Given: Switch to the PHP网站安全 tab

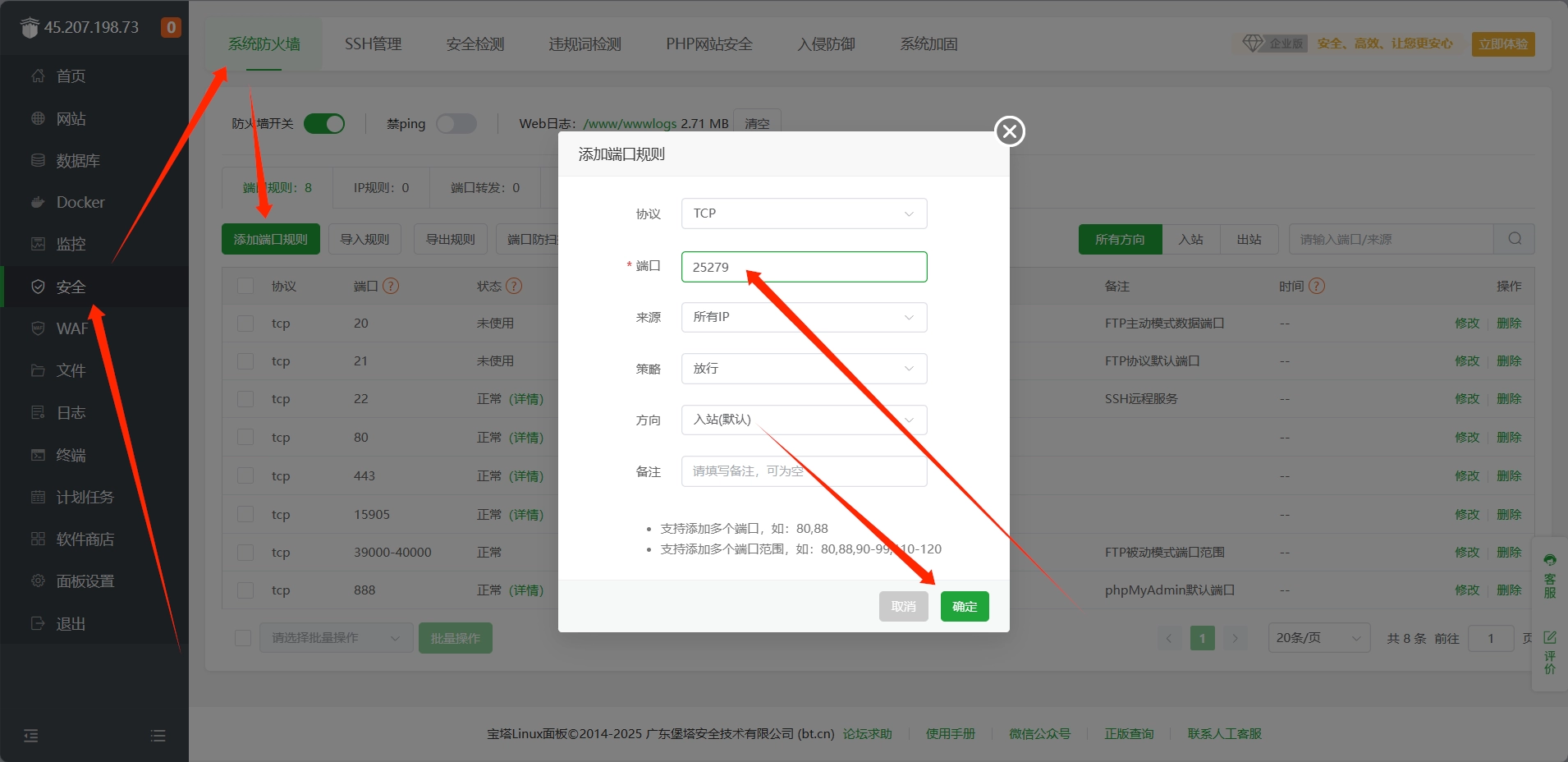Looking at the screenshot, I should [709, 44].
